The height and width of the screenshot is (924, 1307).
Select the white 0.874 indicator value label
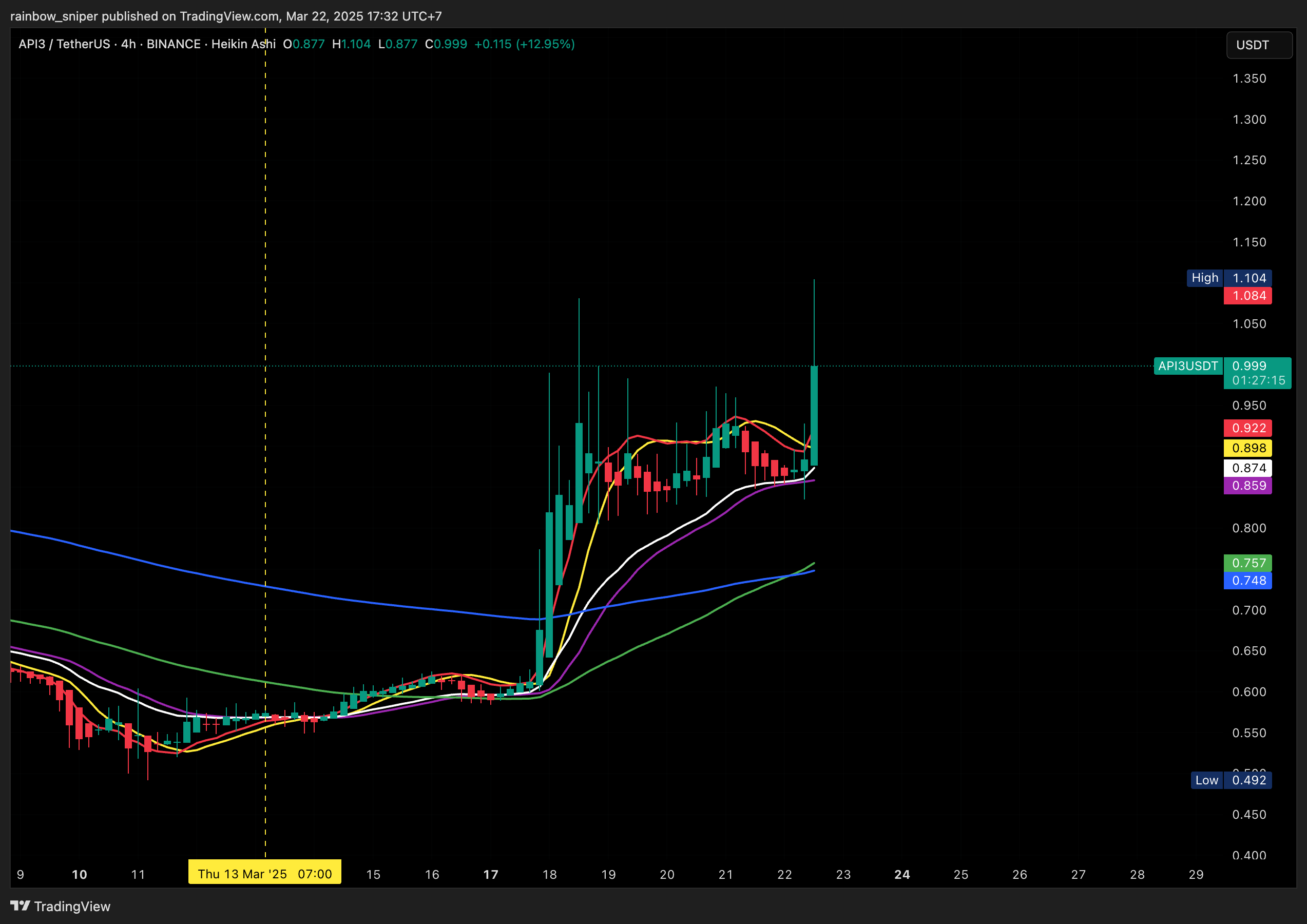1248,468
